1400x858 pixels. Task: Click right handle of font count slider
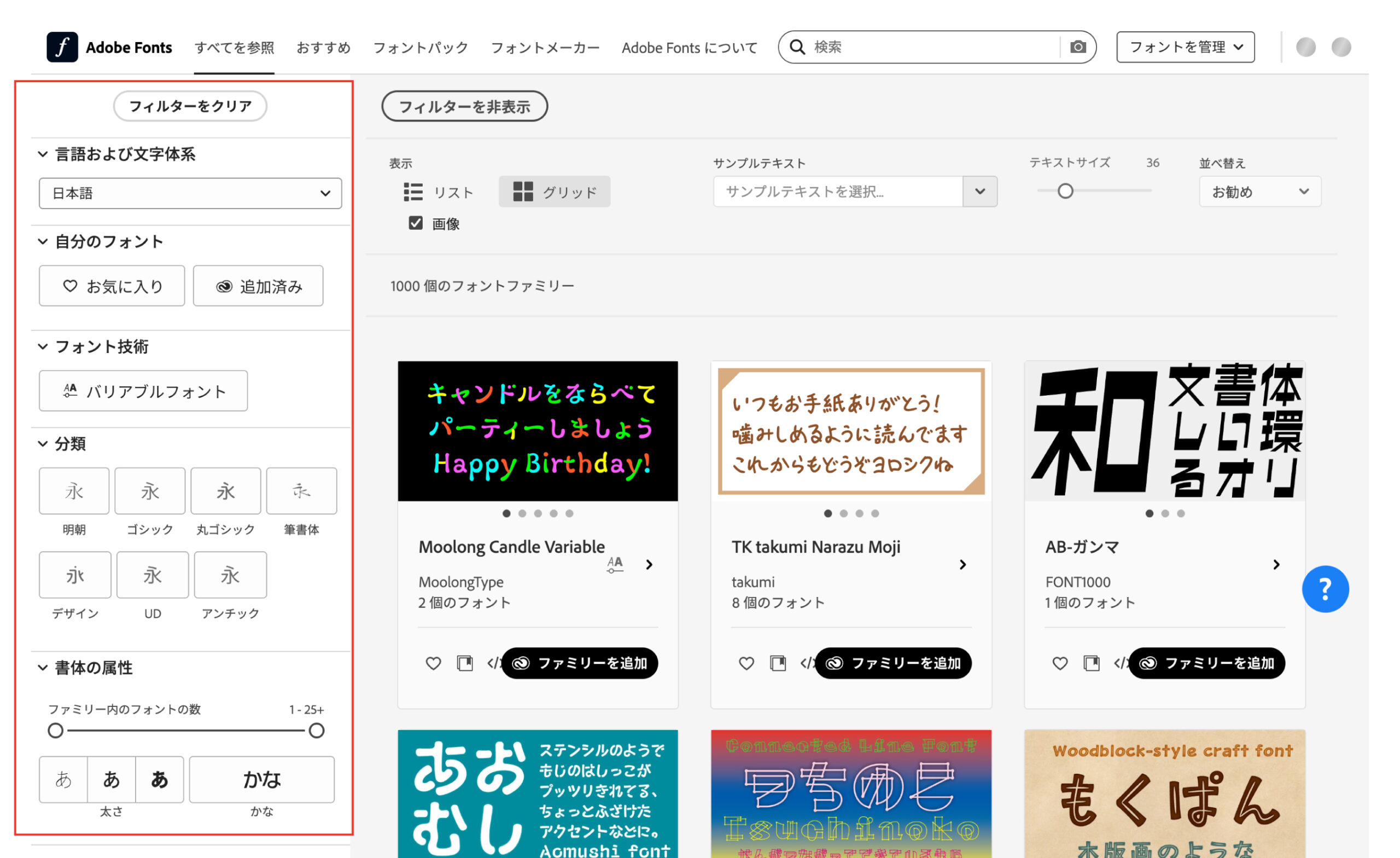(x=317, y=731)
